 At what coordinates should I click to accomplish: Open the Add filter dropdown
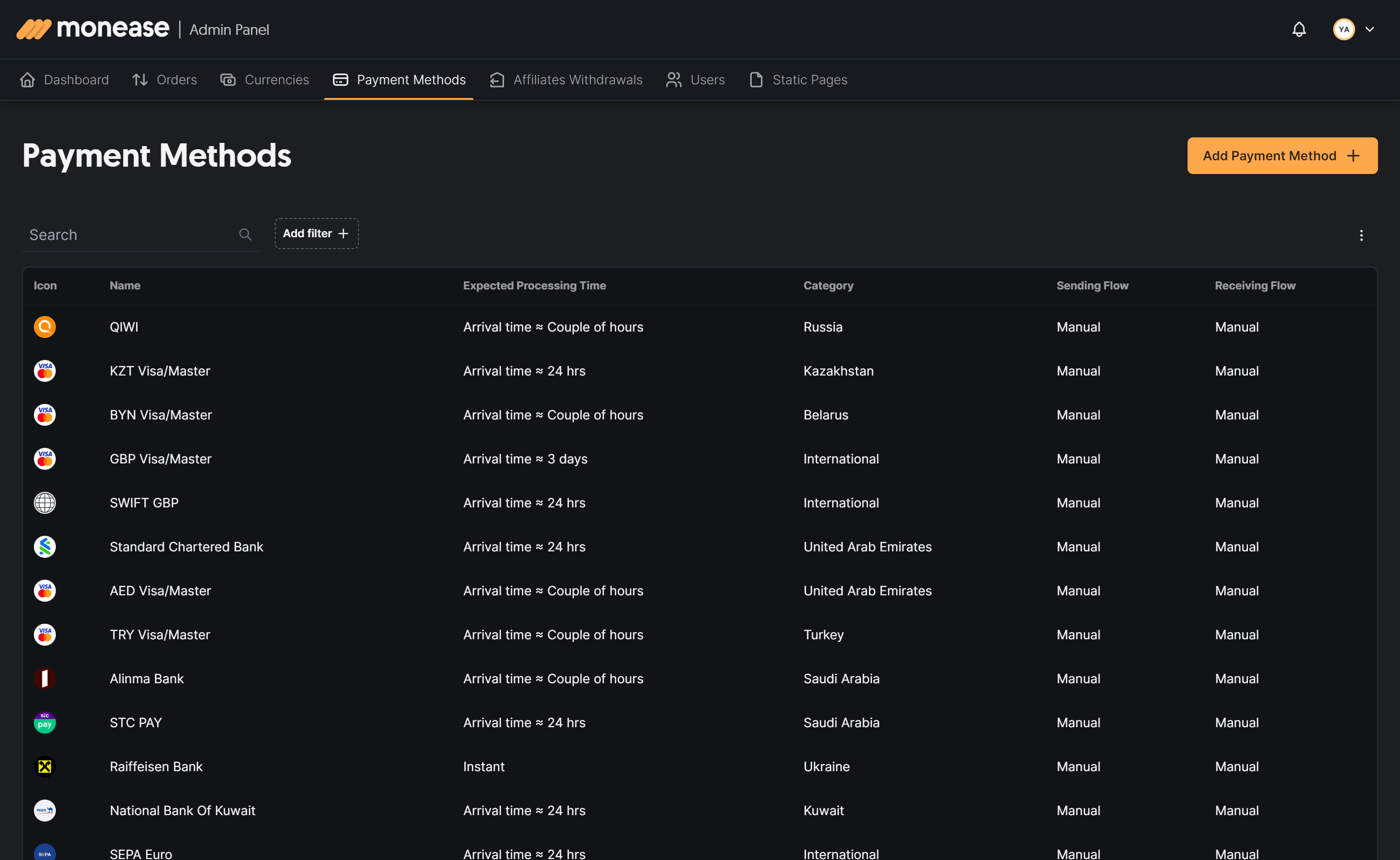point(316,233)
